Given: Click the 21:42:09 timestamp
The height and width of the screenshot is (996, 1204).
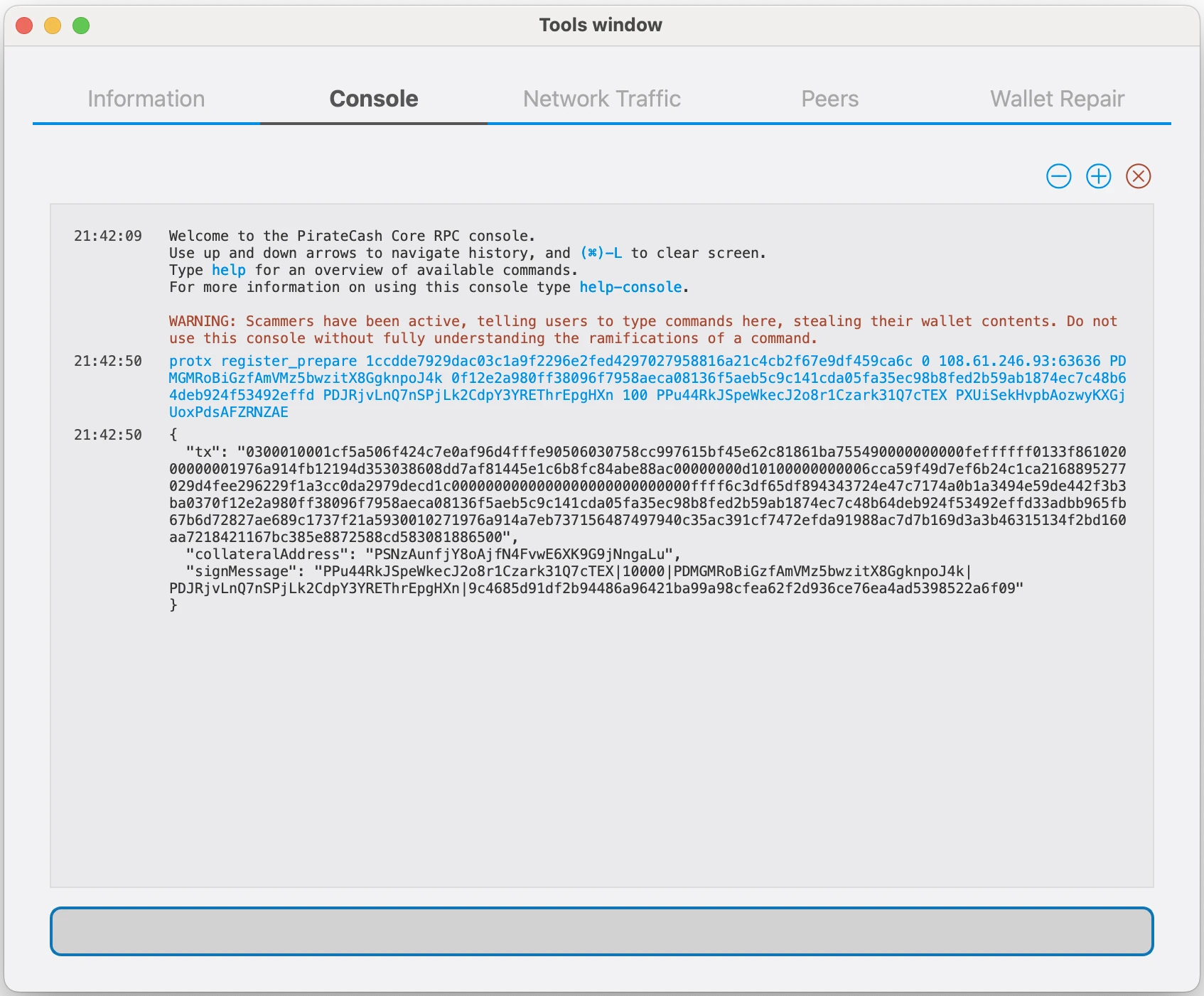Looking at the screenshot, I should [108, 236].
